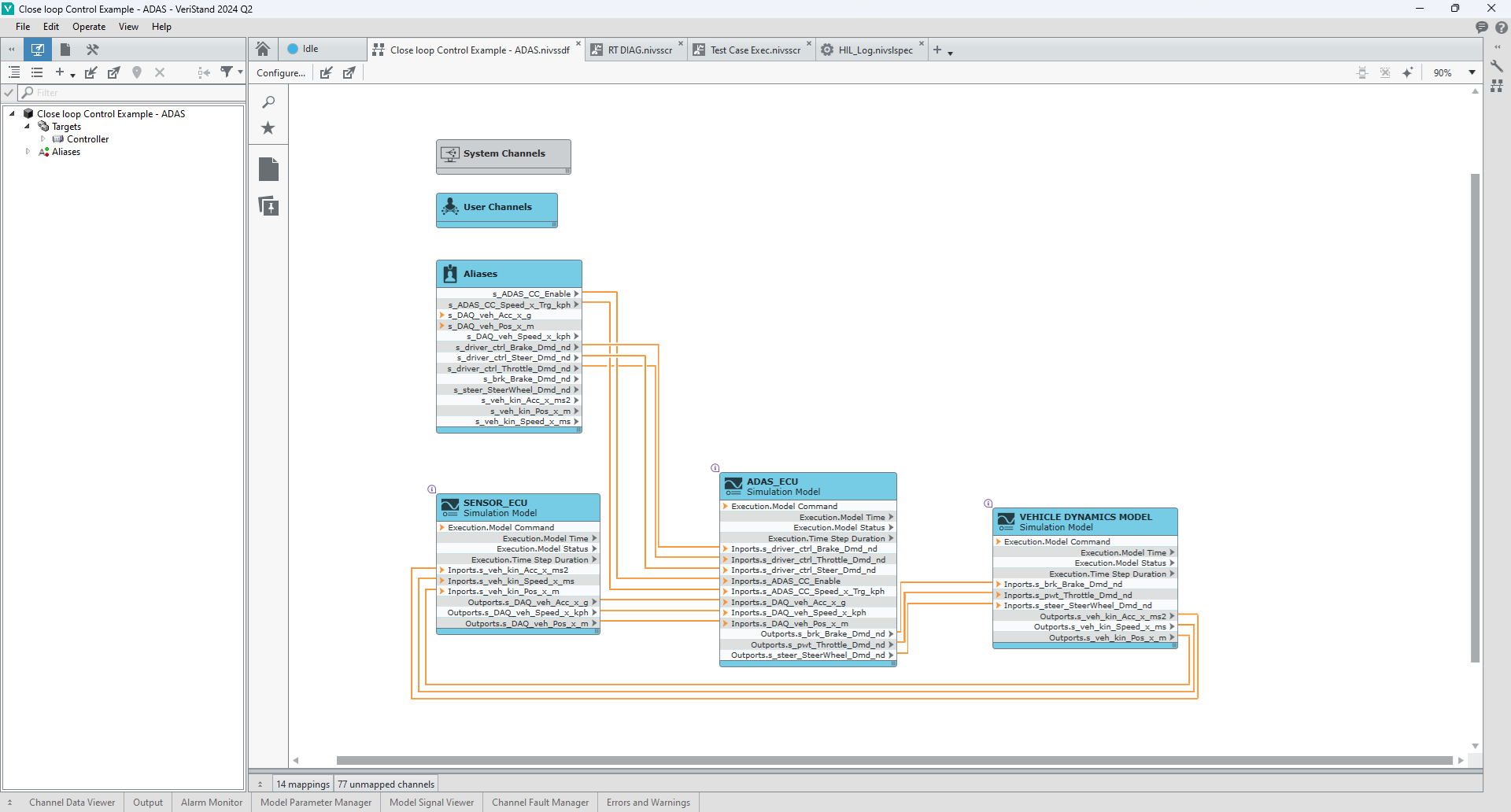This screenshot has height=812, width=1511.
Task: Open the crossed tools icon in left pane
Action: [x=92, y=50]
